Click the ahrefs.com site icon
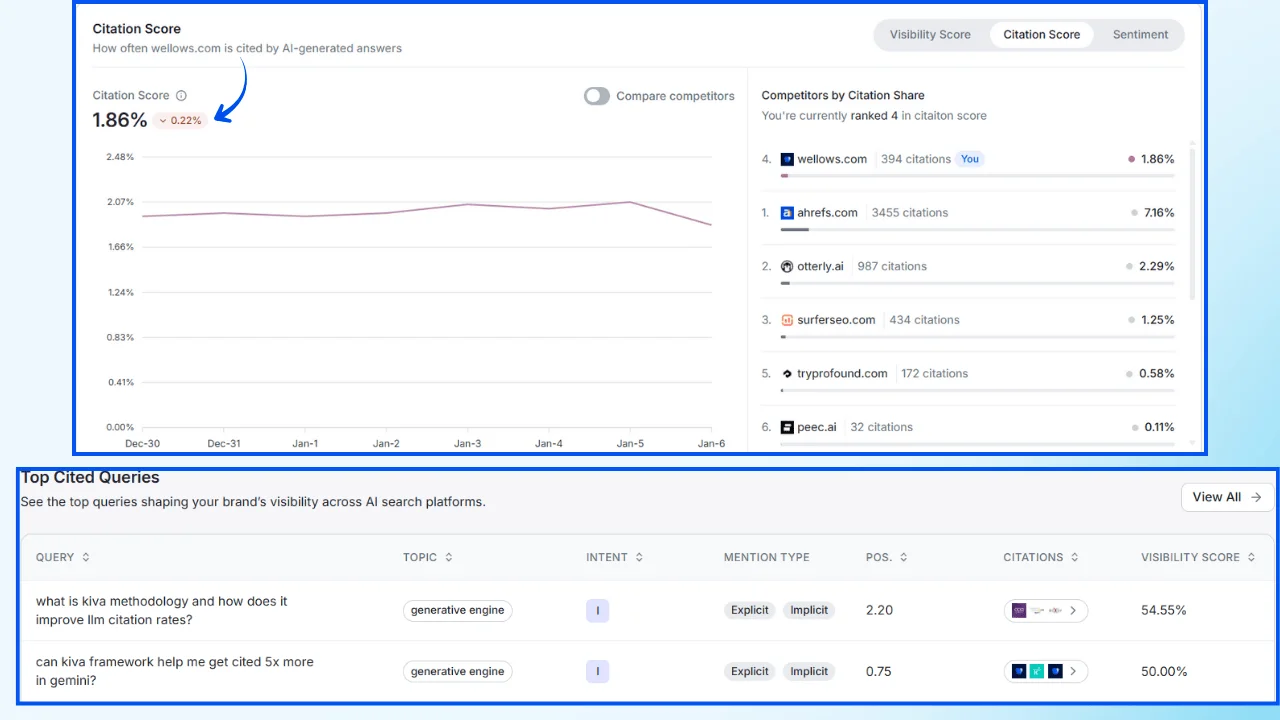Screen dimensions: 1280x720 (x=786, y=212)
